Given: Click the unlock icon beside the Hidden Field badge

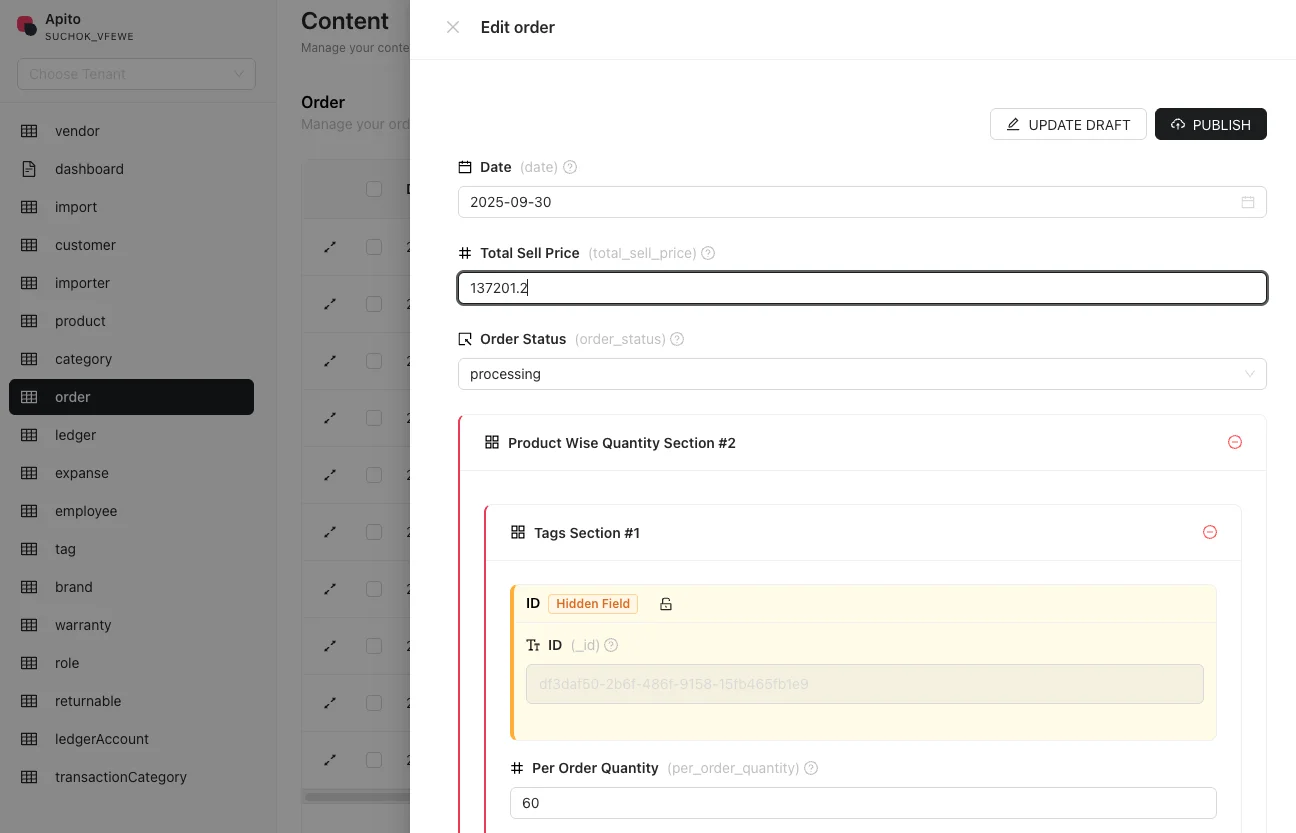Looking at the screenshot, I should click(x=666, y=603).
